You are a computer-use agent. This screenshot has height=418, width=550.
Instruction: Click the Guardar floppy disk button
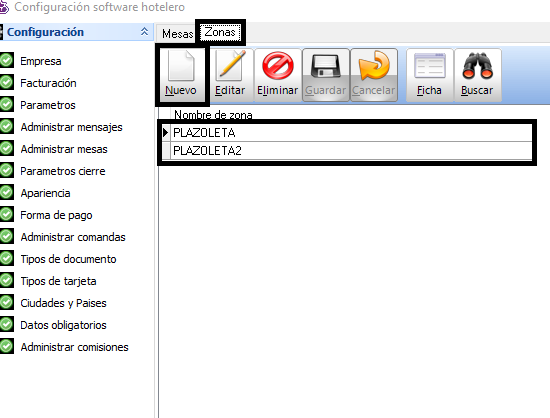(x=326, y=75)
